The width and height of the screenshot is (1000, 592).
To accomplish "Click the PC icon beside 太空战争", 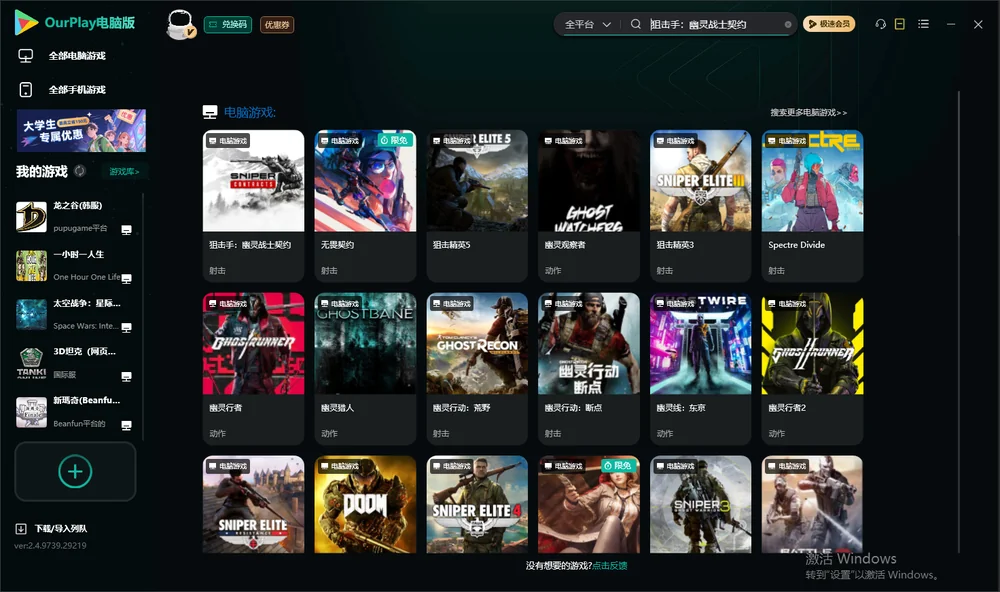I will coord(126,328).
